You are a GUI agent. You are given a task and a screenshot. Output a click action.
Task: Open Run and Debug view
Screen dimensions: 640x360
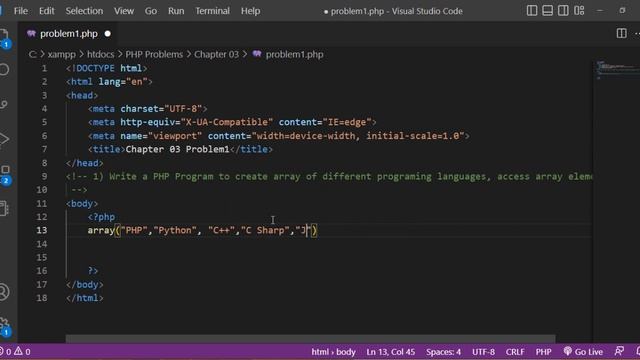click(4, 139)
